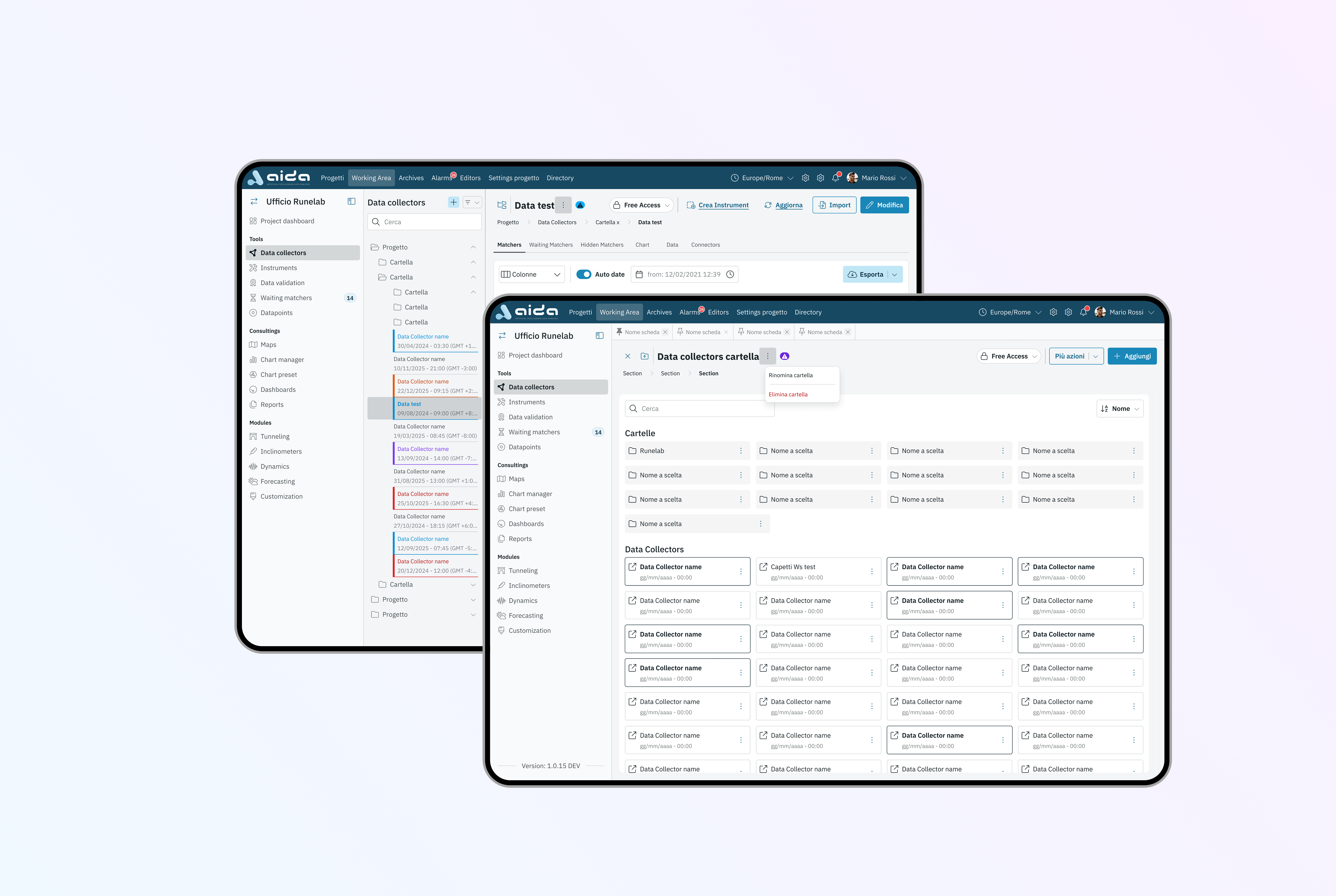Switch to the Connectors tab
The height and width of the screenshot is (896, 1336).
pyautogui.click(x=705, y=245)
